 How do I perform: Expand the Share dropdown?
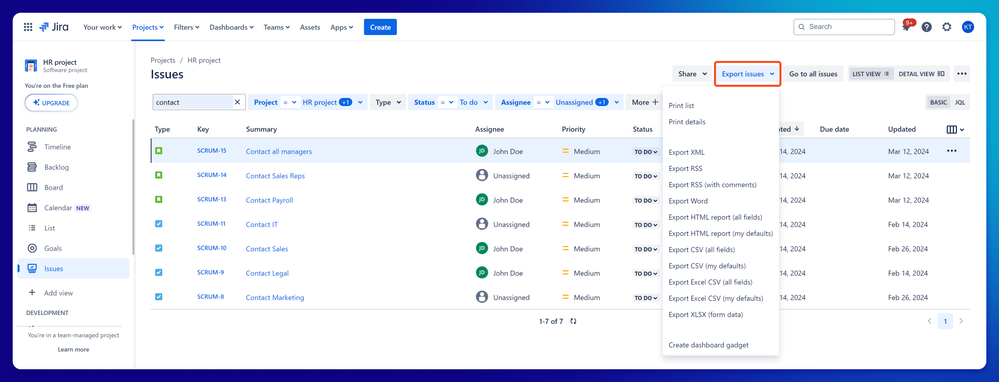(692, 74)
